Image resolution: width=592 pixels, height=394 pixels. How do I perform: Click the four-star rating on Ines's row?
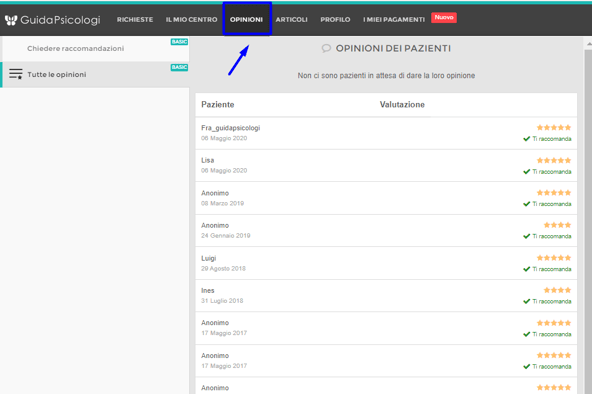[x=557, y=290]
